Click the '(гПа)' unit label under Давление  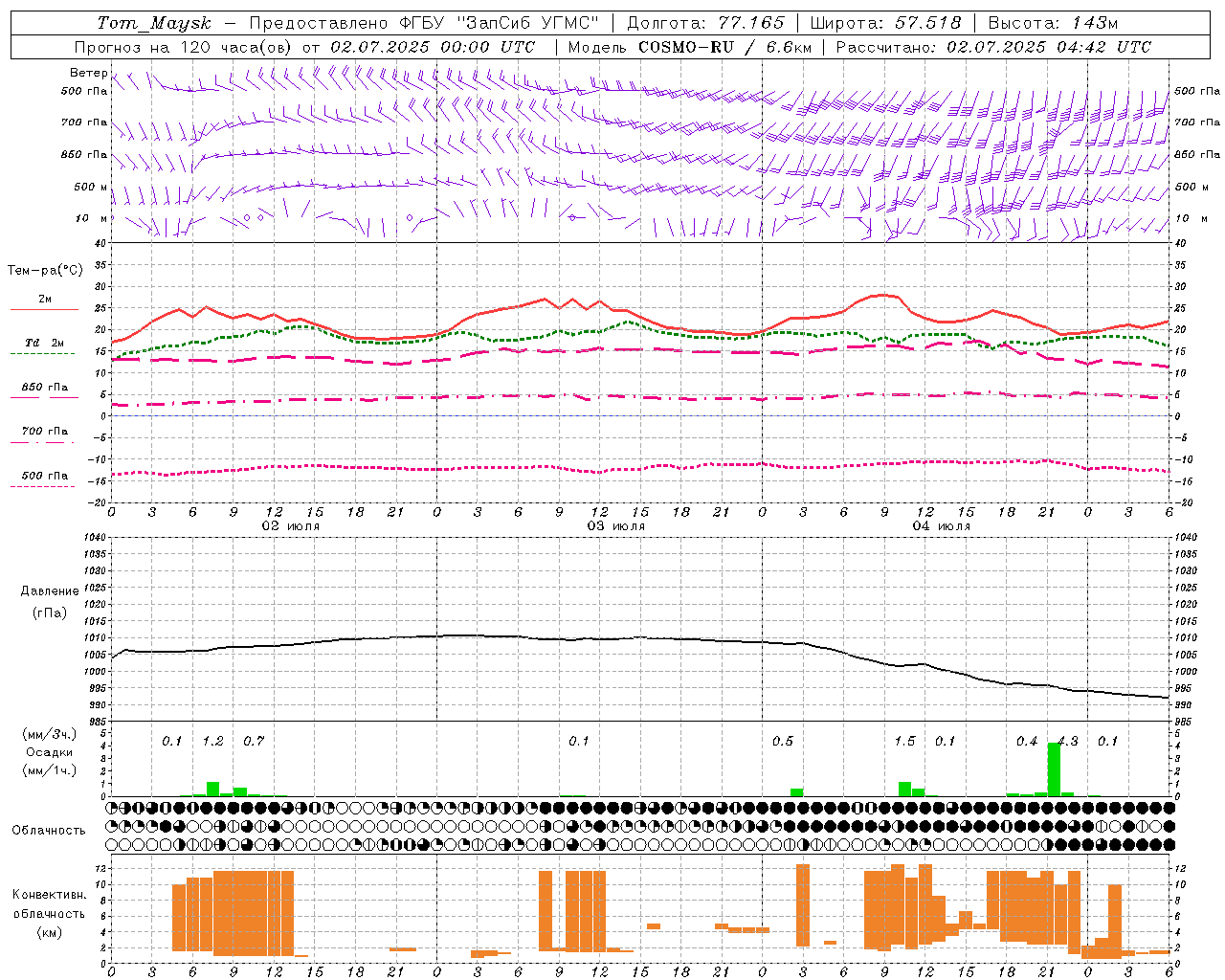click(x=50, y=612)
